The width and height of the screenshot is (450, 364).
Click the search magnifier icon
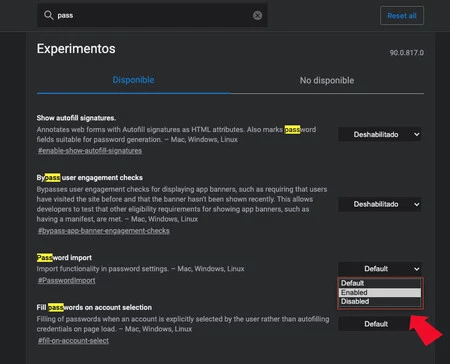[49, 15]
